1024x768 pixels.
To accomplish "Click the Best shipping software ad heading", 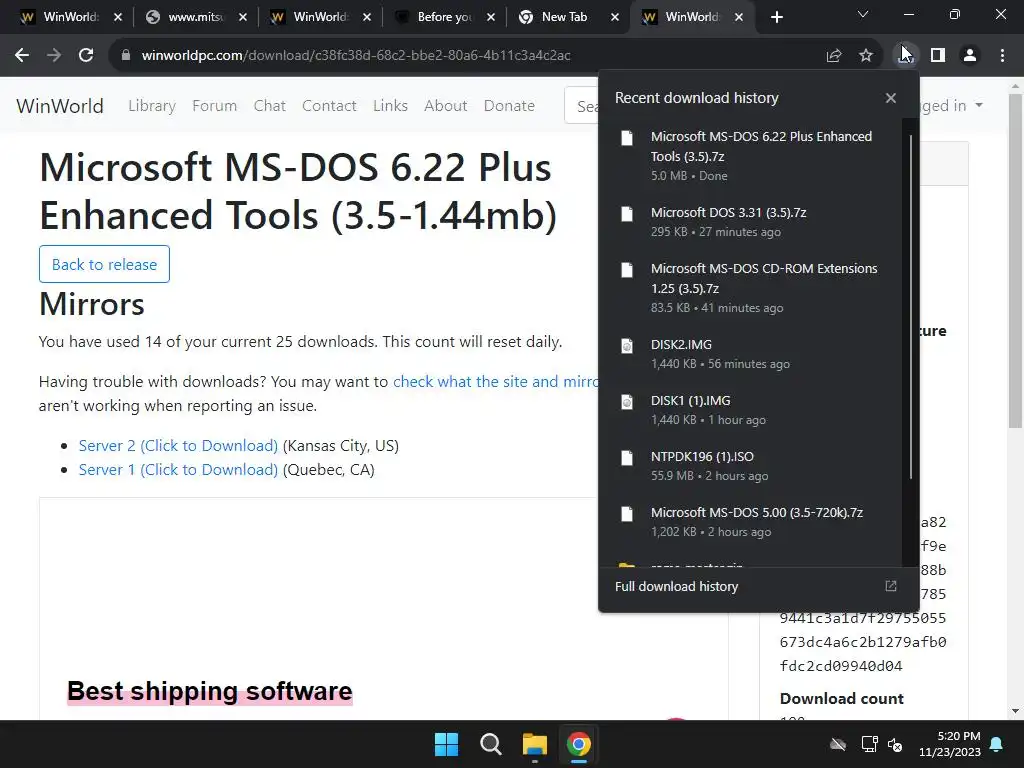I will point(210,691).
